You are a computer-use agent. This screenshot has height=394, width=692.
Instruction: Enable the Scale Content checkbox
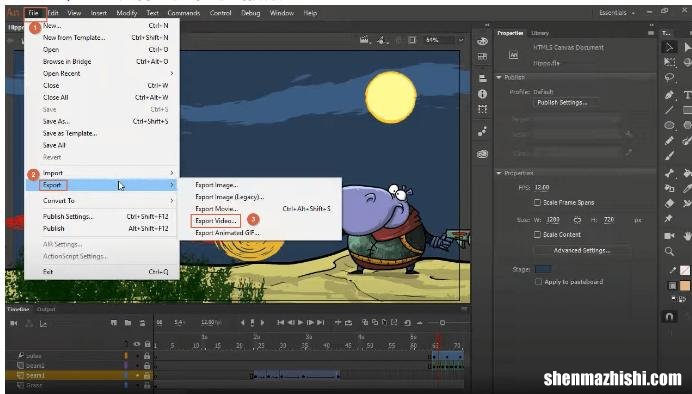(537, 235)
